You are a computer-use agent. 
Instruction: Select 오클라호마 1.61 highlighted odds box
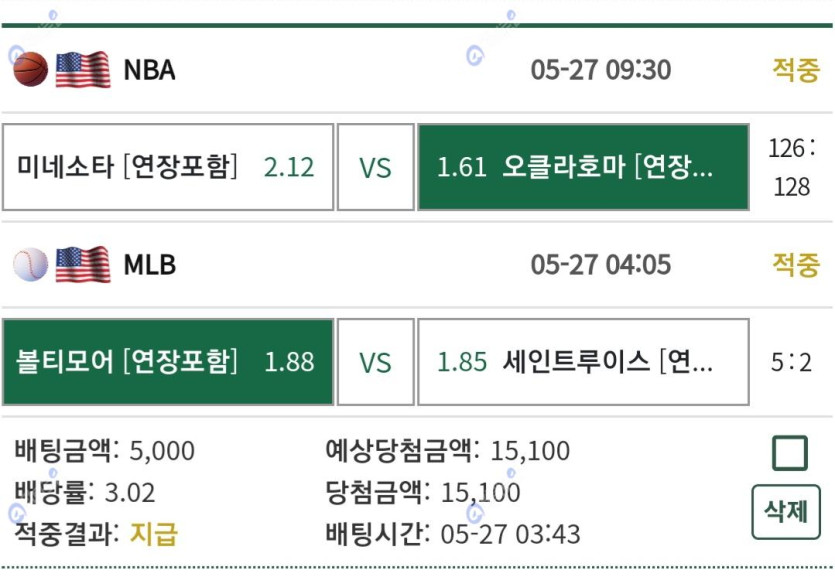[584, 167]
